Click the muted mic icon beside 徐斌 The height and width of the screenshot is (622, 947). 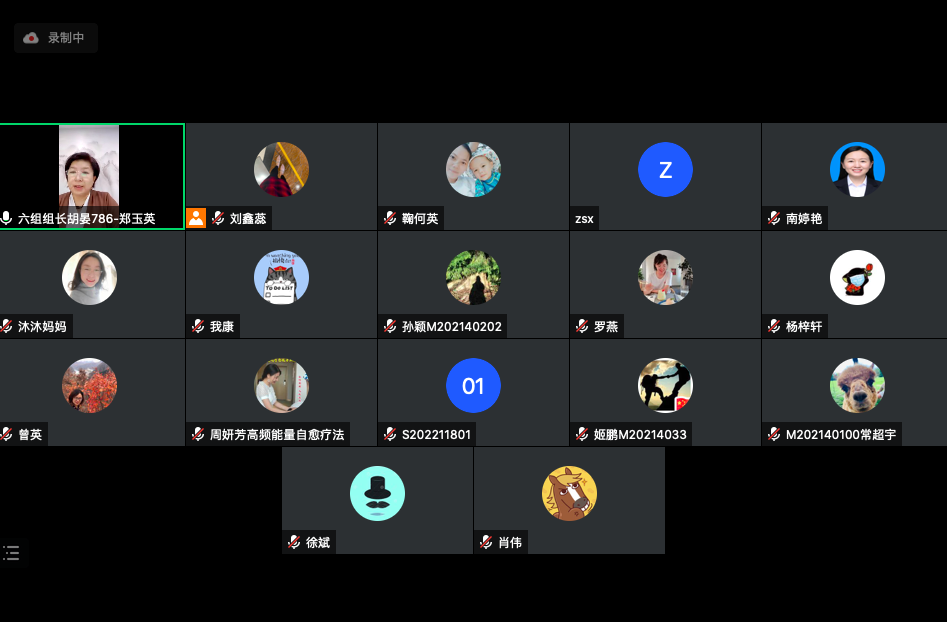point(294,542)
